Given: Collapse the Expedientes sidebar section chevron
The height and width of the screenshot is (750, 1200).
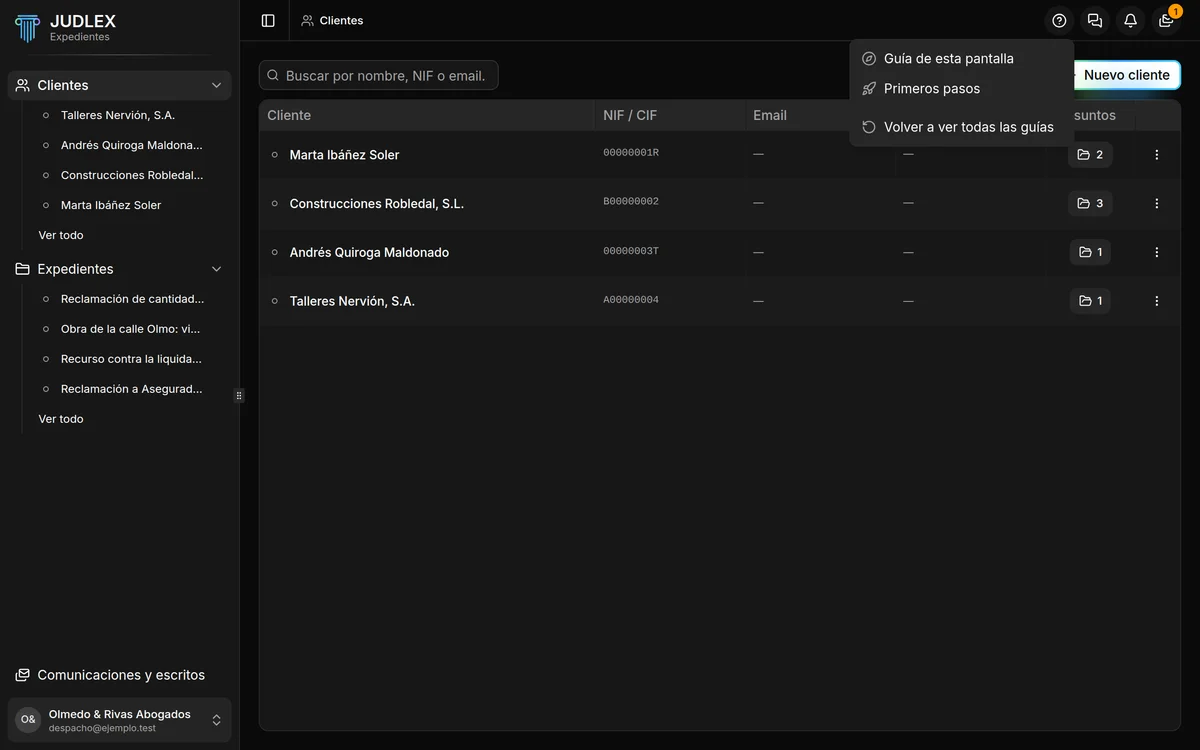Looking at the screenshot, I should click(x=216, y=269).
